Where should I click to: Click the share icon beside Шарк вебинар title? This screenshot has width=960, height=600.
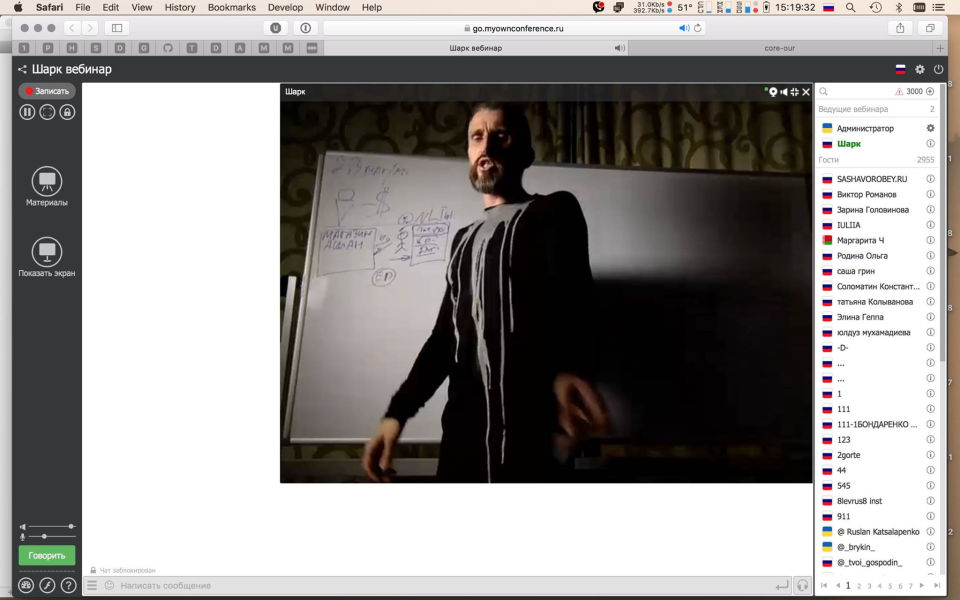[22, 69]
